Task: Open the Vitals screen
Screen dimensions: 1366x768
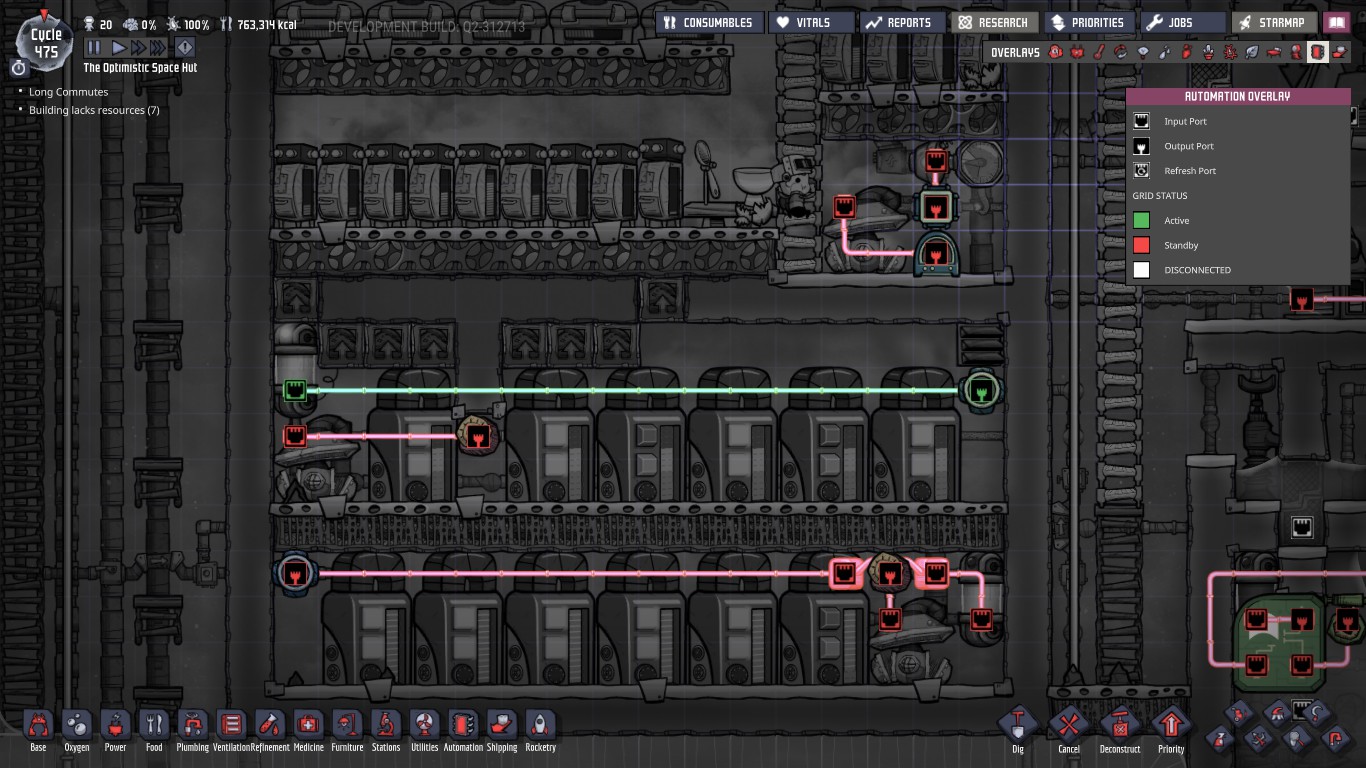Action: coord(812,22)
